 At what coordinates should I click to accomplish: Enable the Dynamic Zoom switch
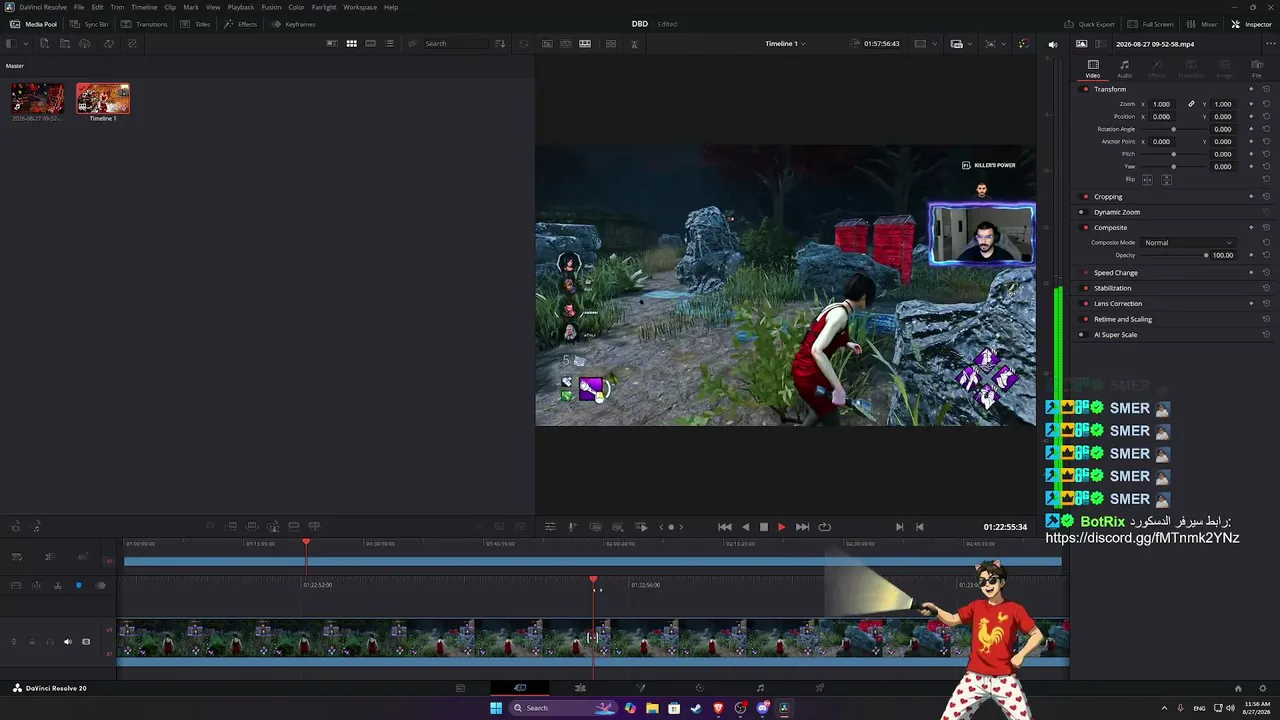(x=1081, y=212)
